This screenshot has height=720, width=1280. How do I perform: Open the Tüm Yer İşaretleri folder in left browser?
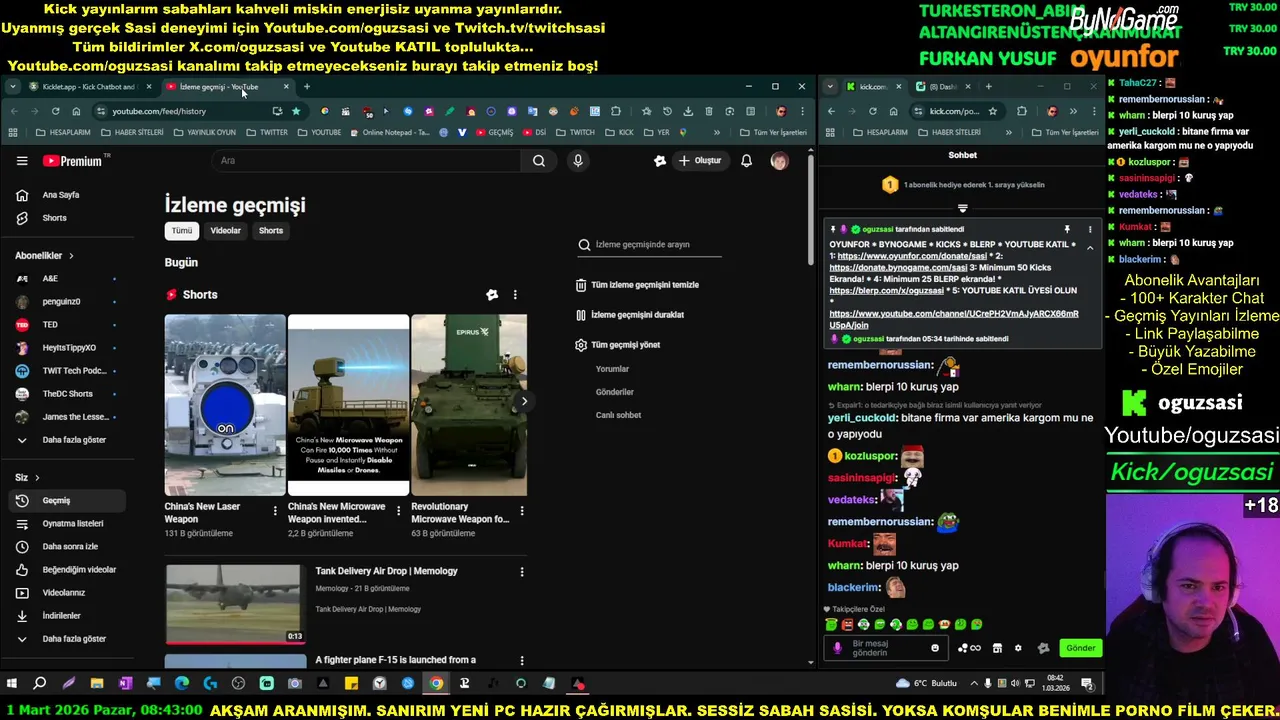click(772, 132)
